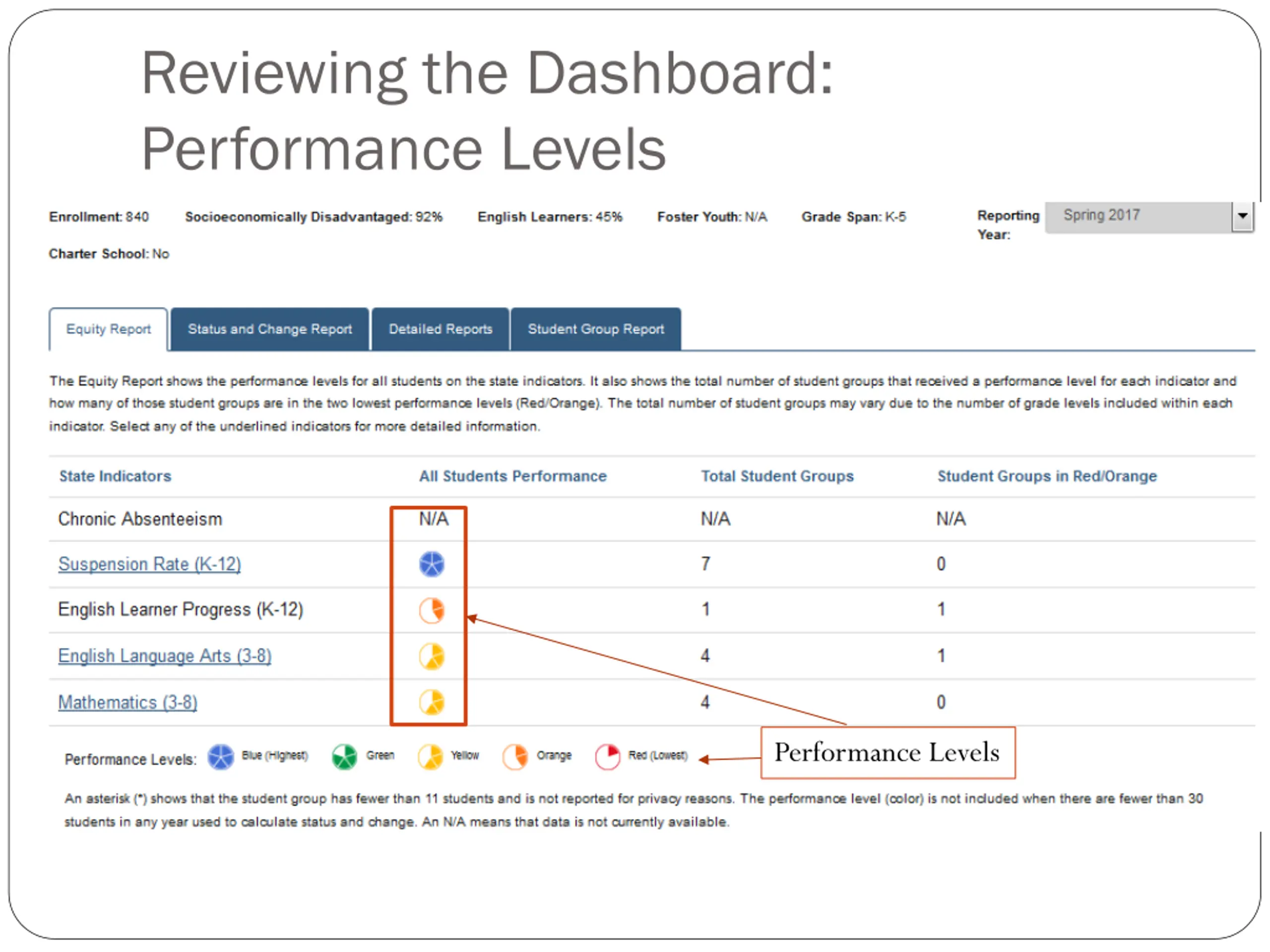
Task: Click the yellow Mathematics performance icon
Action: 432,703
